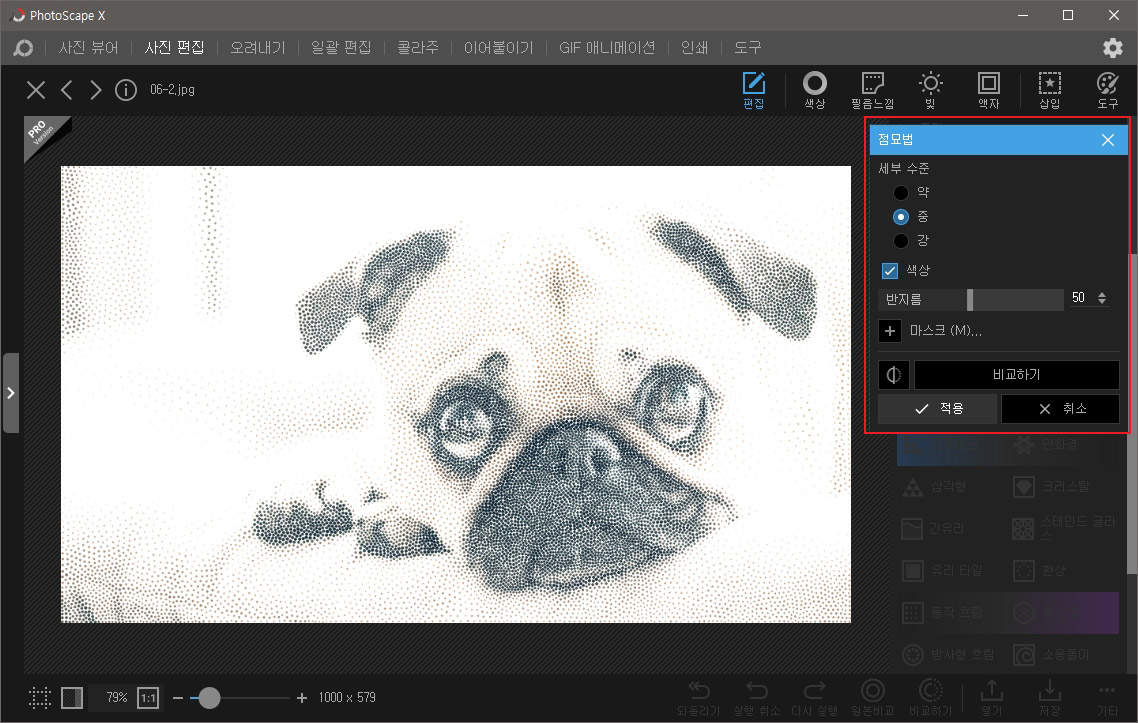Switch to 콜라주 tab

pyautogui.click(x=417, y=48)
